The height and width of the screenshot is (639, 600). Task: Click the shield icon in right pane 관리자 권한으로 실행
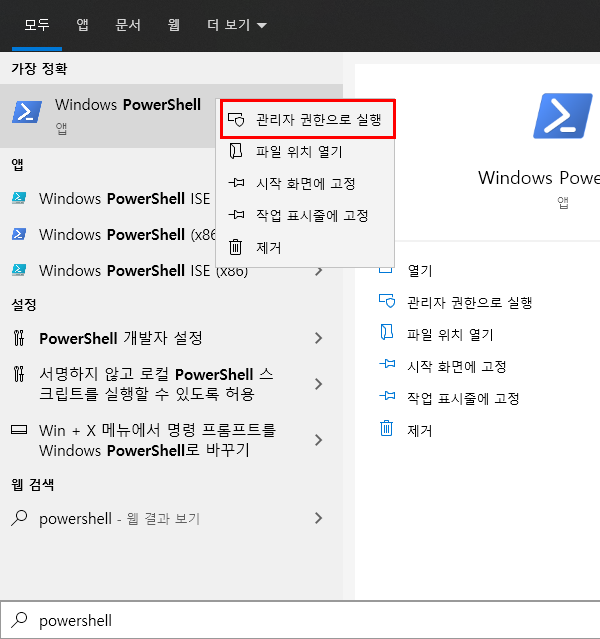coord(387,301)
